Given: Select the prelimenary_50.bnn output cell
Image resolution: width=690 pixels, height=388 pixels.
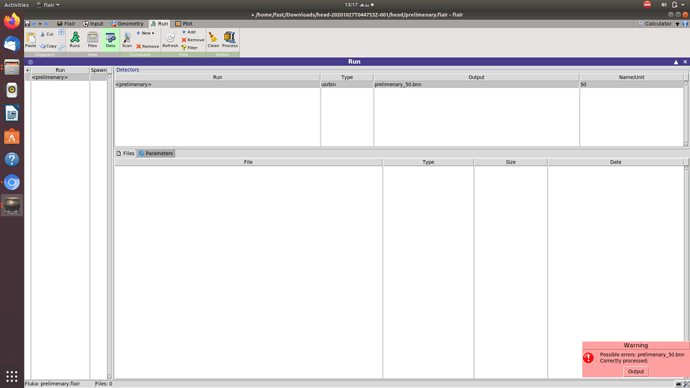Looking at the screenshot, I should 477,84.
